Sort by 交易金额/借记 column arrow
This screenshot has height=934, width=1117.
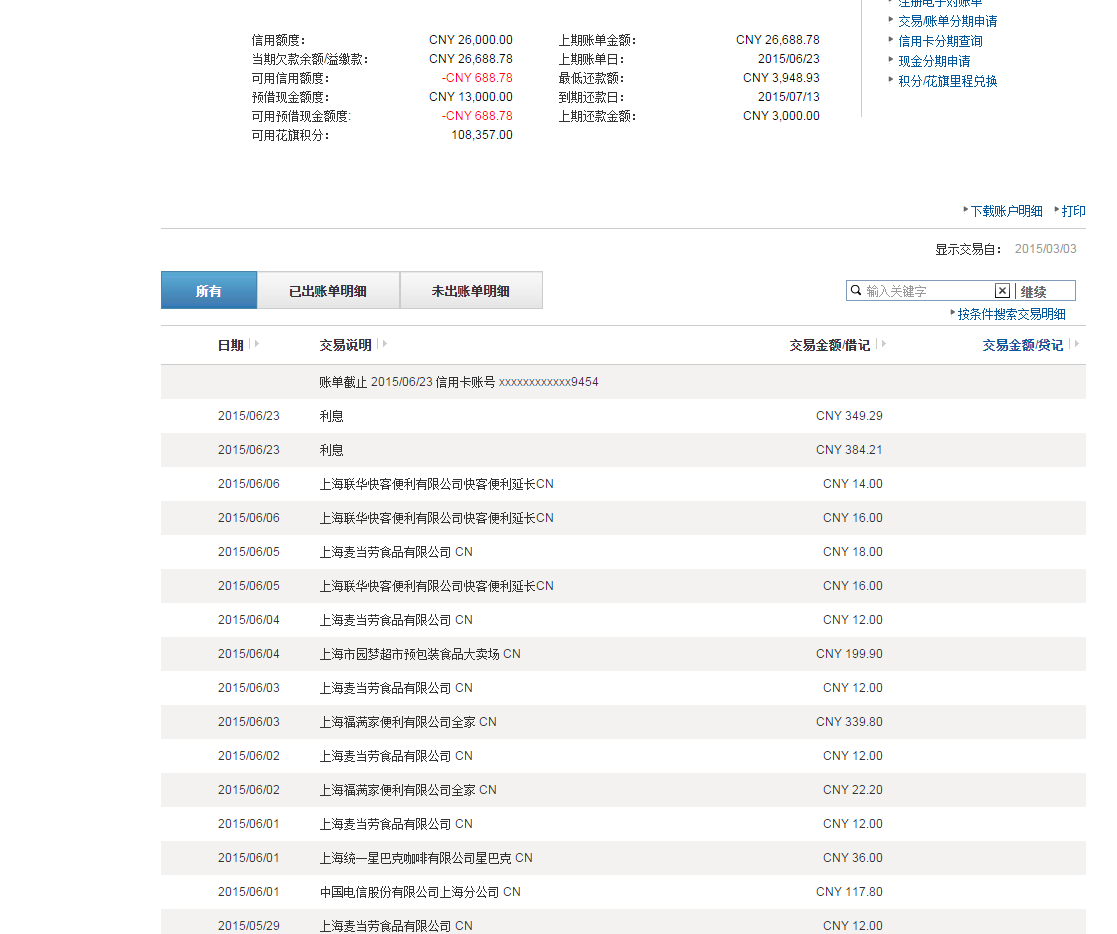pos(883,344)
